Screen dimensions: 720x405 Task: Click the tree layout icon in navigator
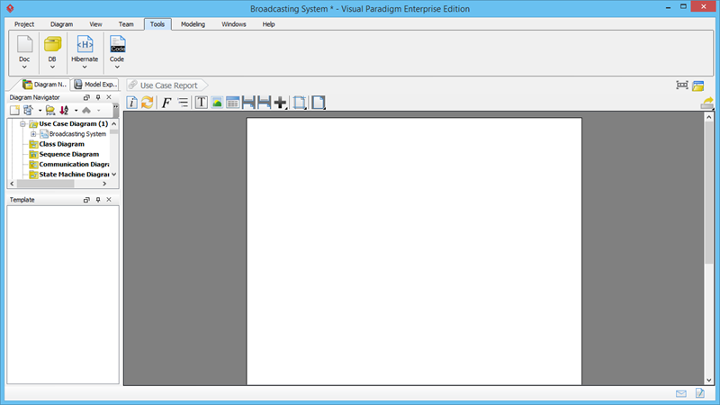tap(28, 110)
